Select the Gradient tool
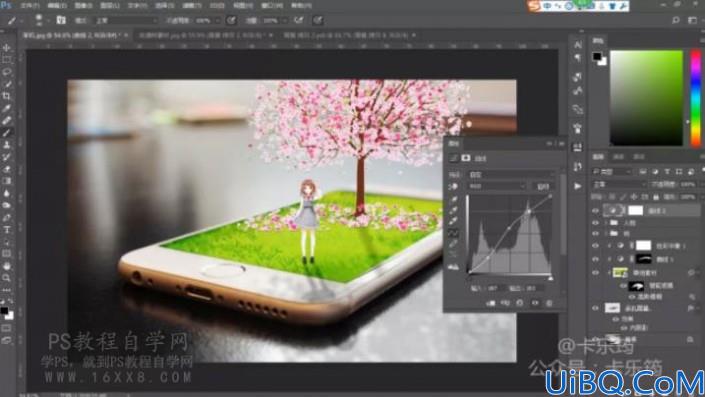 coord(7,181)
